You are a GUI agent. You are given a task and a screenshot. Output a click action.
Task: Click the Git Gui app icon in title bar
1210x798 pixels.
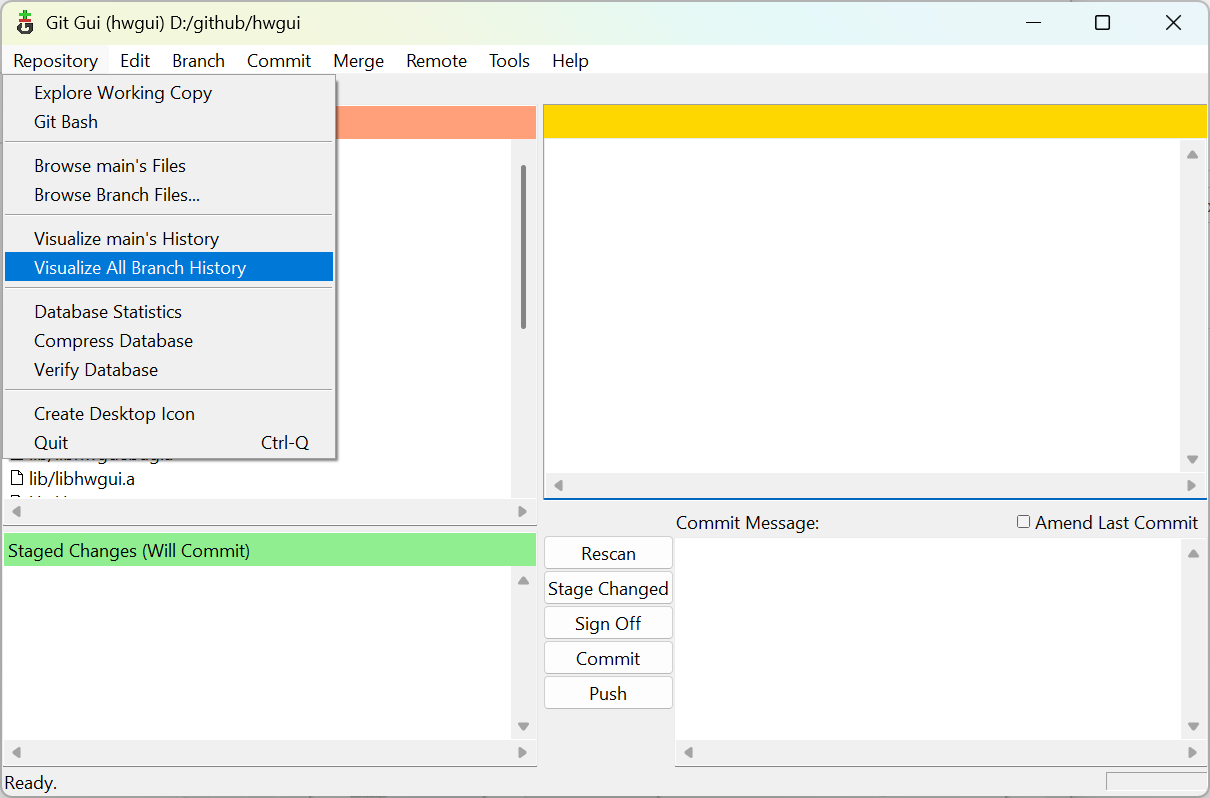tap(25, 22)
